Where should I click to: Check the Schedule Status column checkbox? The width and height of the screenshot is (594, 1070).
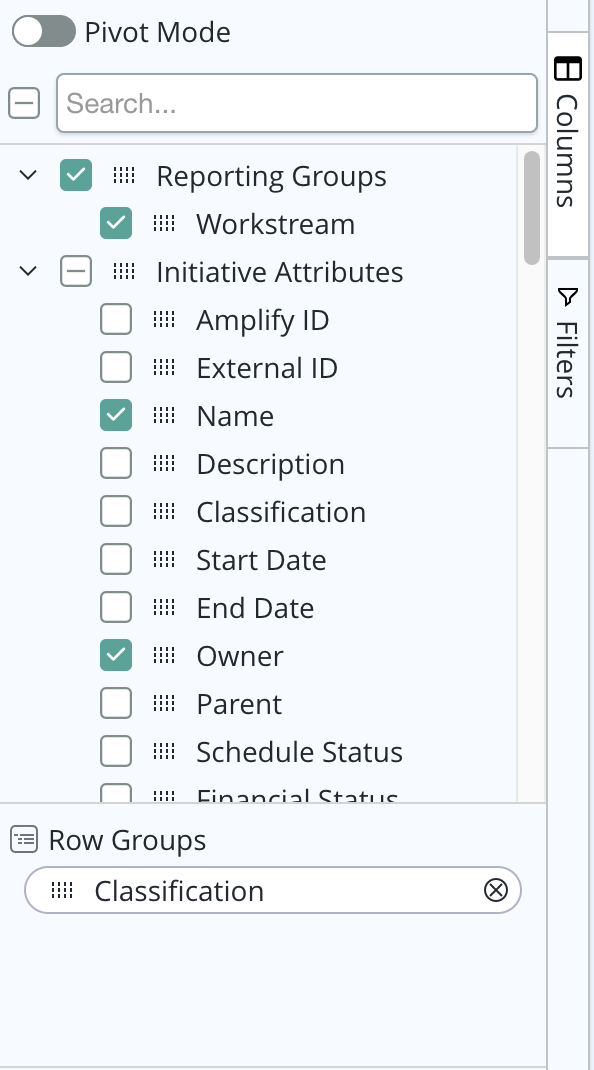click(116, 752)
